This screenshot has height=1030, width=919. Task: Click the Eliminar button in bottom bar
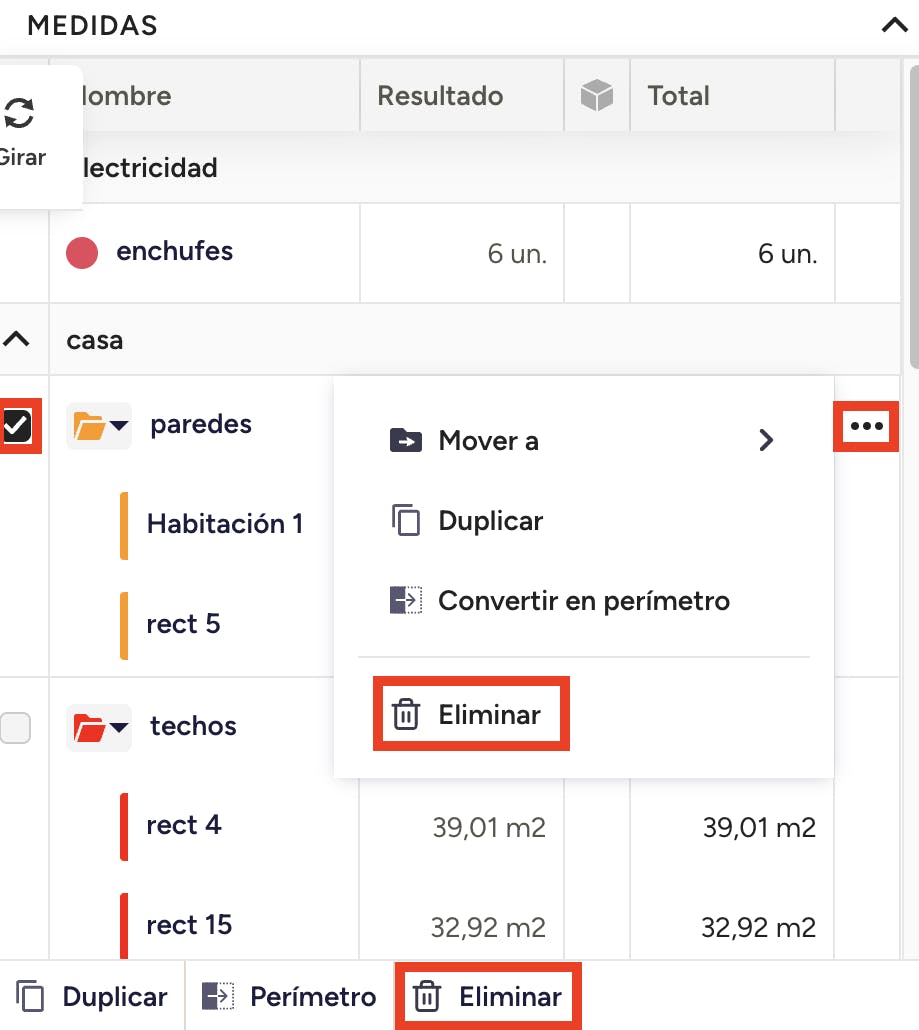pos(488,996)
